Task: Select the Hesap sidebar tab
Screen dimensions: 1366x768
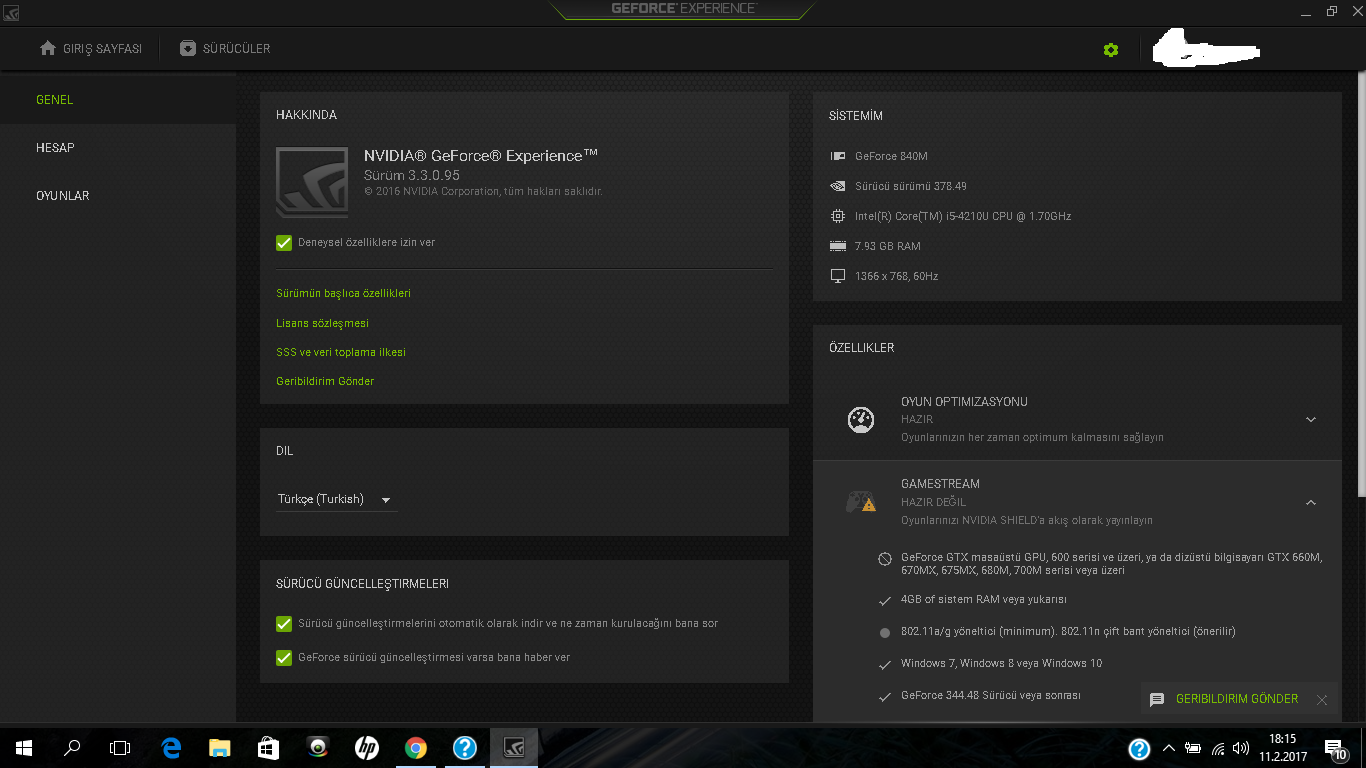Action: point(56,148)
